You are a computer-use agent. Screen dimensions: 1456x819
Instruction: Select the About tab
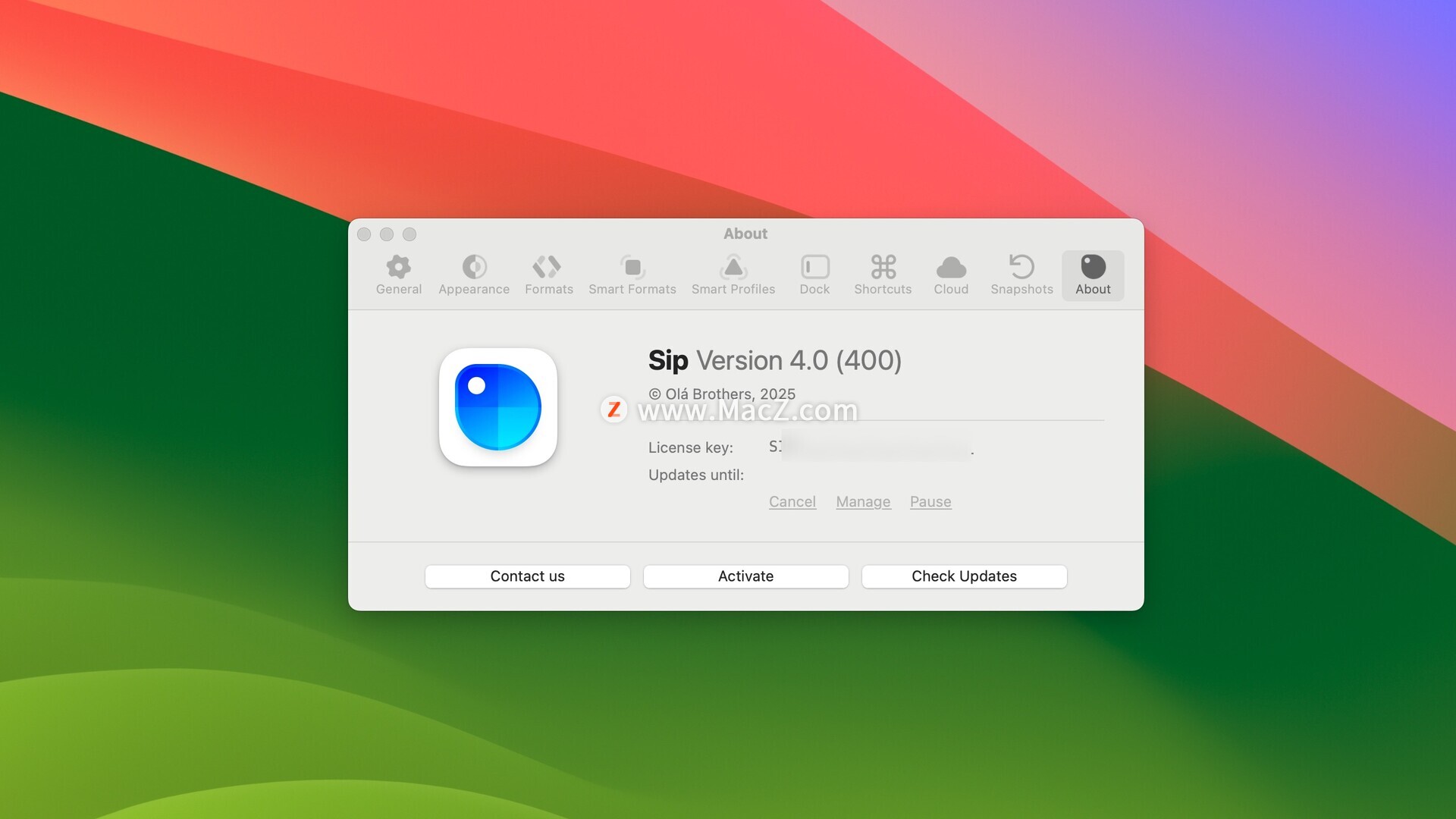(x=1093, y=275)
